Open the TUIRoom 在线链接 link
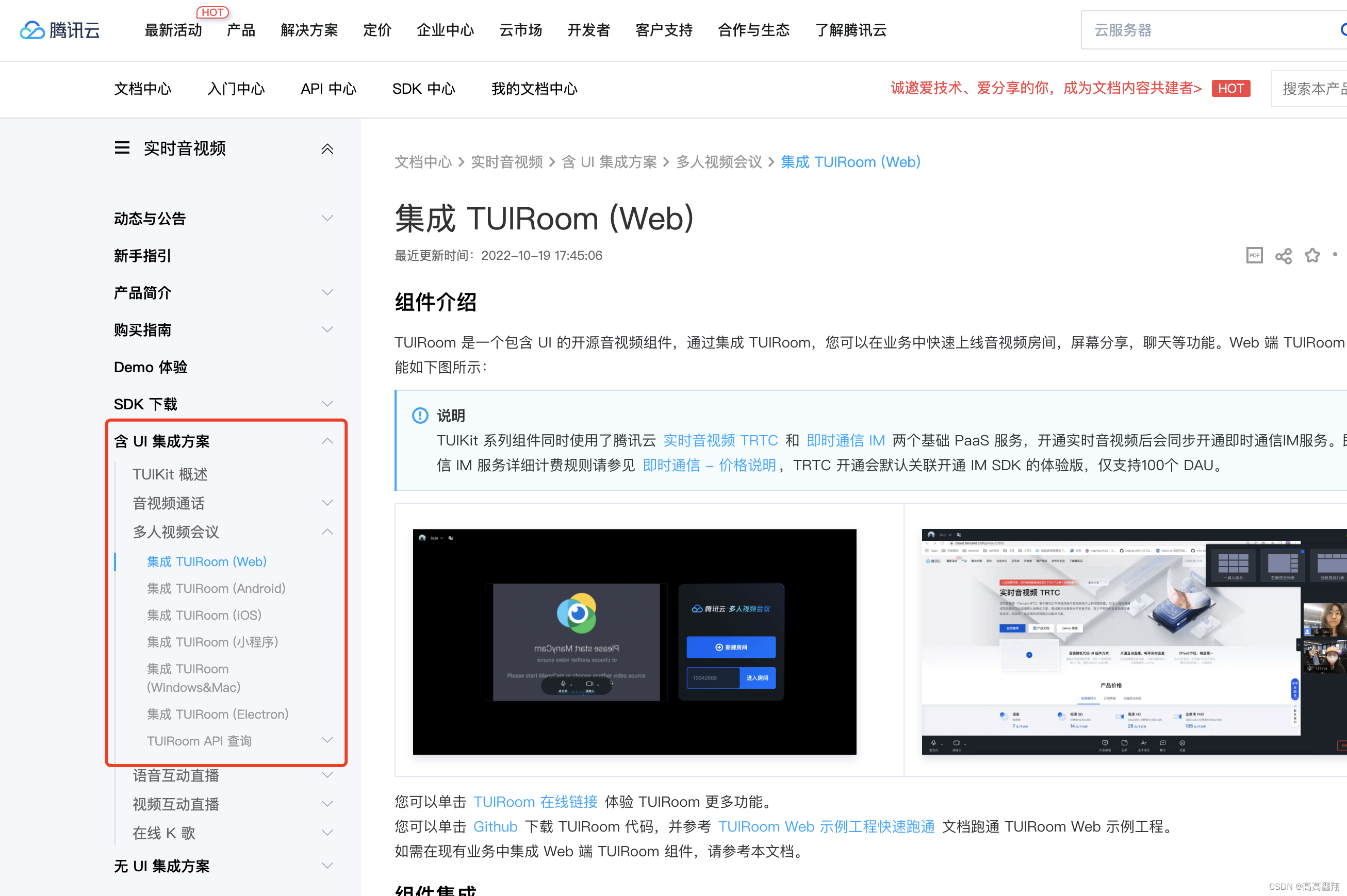This screenshot has height=896, width=1347. pos(535,802)
